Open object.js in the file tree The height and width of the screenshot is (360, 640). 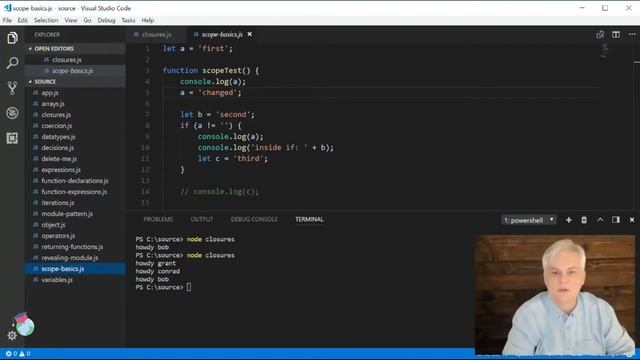point(76,225)
